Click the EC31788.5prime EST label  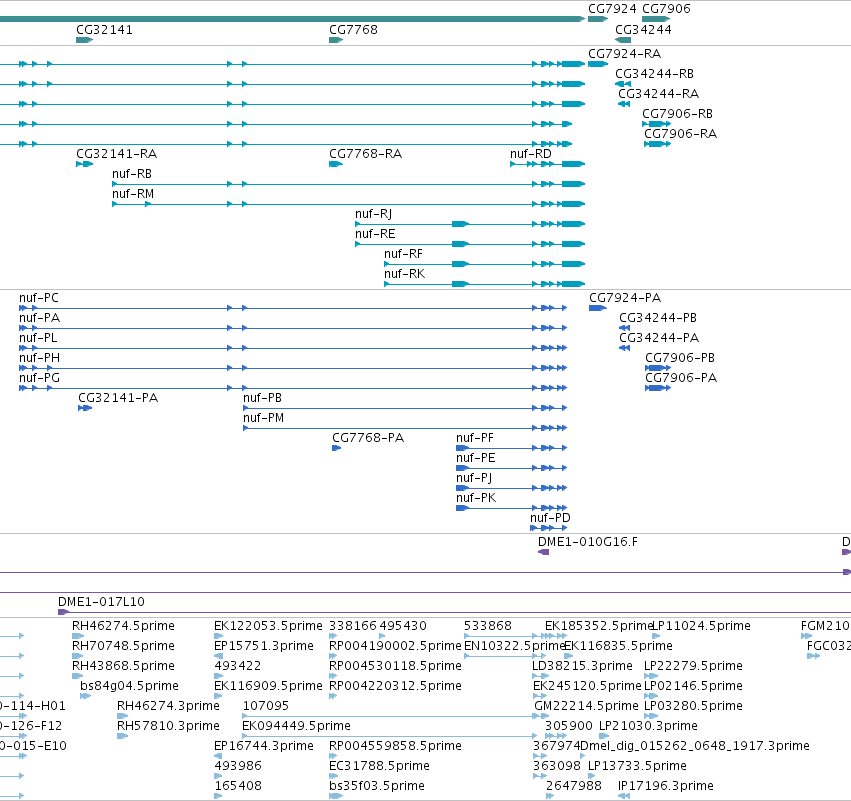[379, 766]
